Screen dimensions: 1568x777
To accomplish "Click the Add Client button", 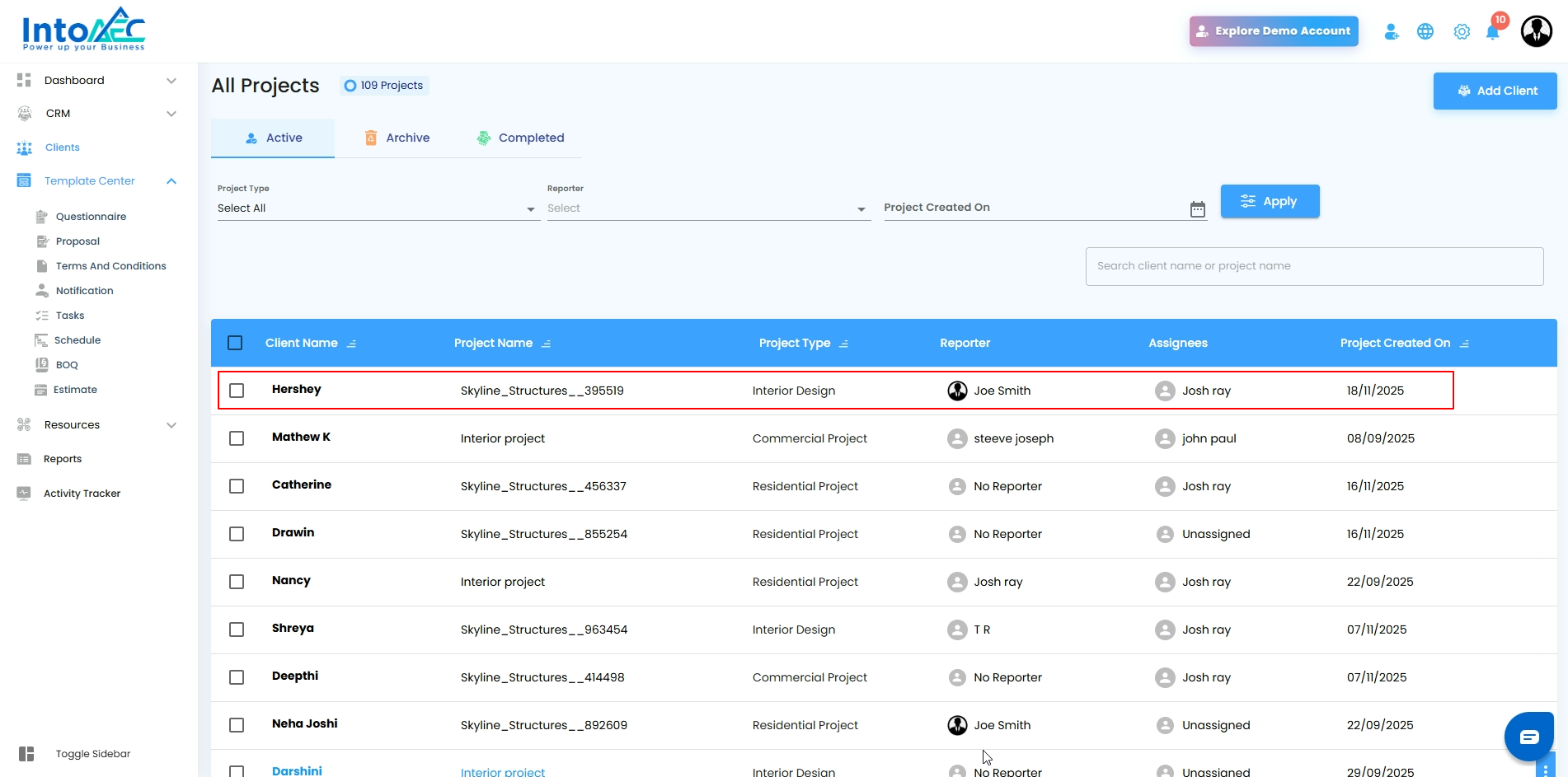I will click(1495, 91).
